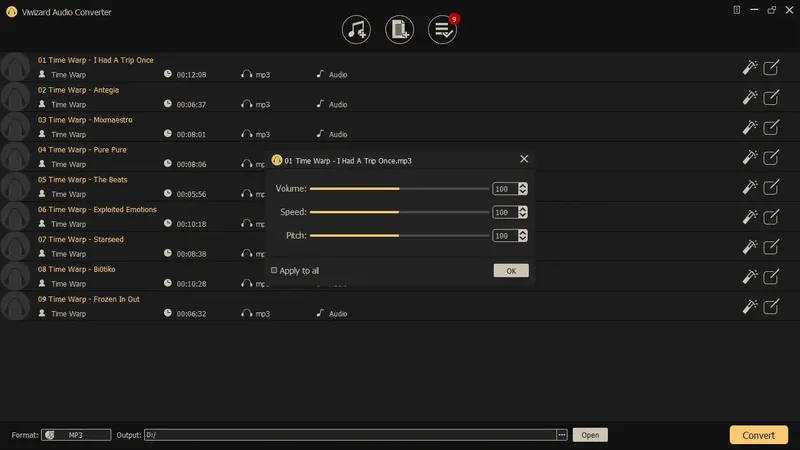
Task: Open effects wand for 07 Starseed
Action: [749, 246]
